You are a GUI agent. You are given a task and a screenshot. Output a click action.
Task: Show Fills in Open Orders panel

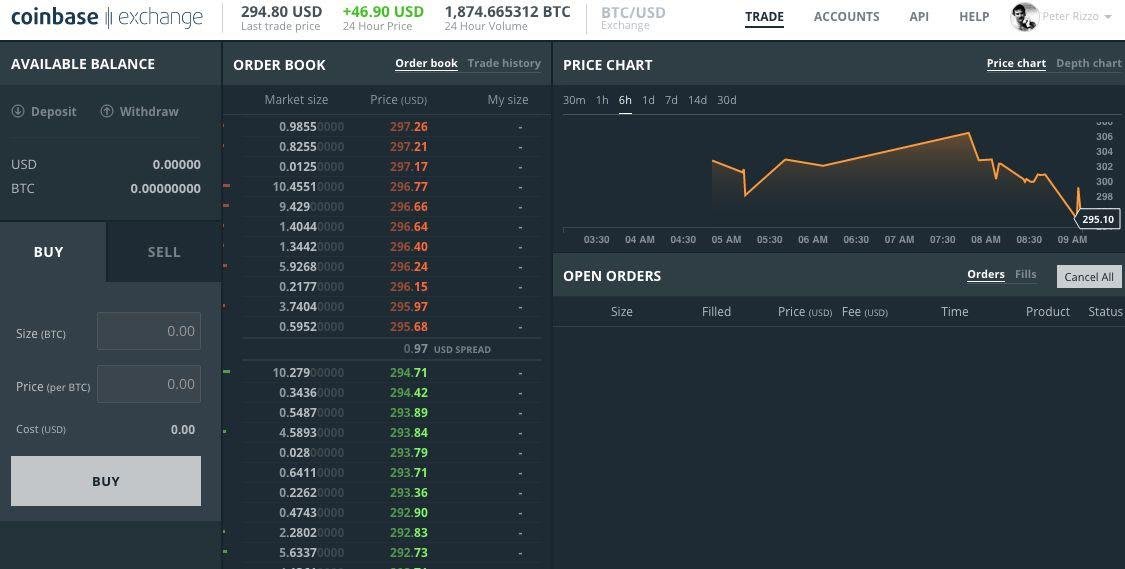[1025, 274]
